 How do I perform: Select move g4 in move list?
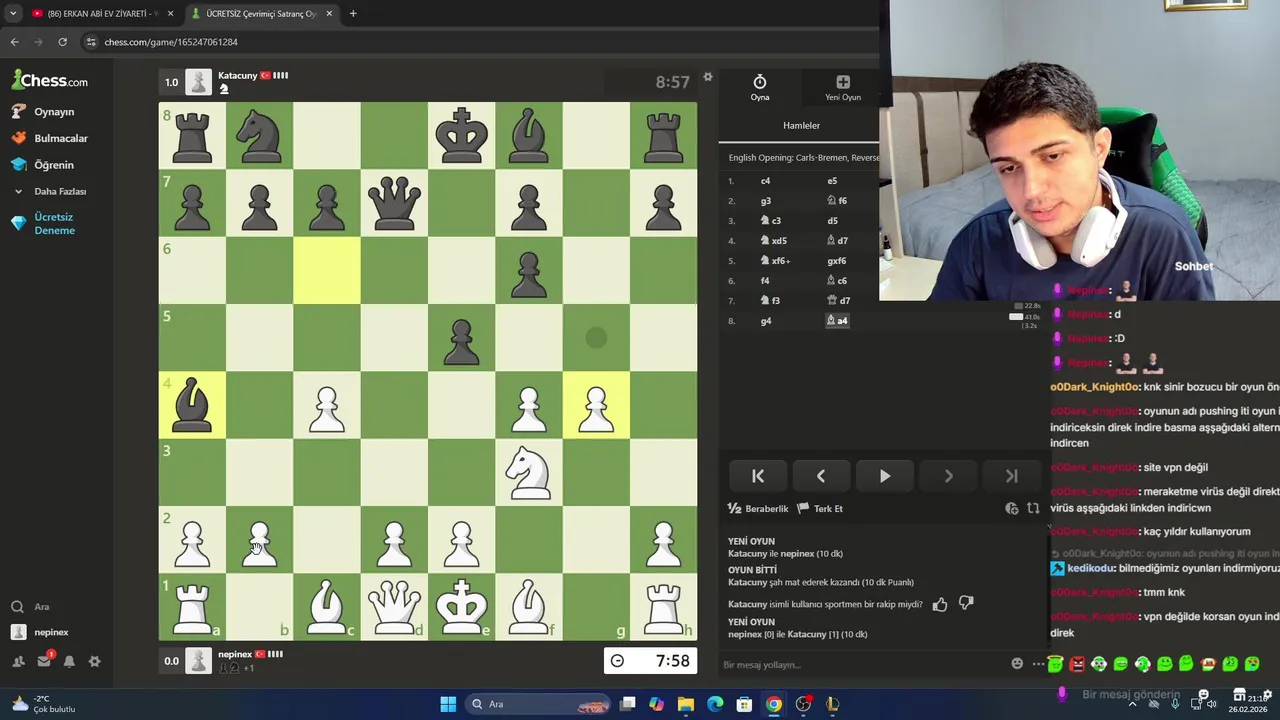click(x=766, y=321)
